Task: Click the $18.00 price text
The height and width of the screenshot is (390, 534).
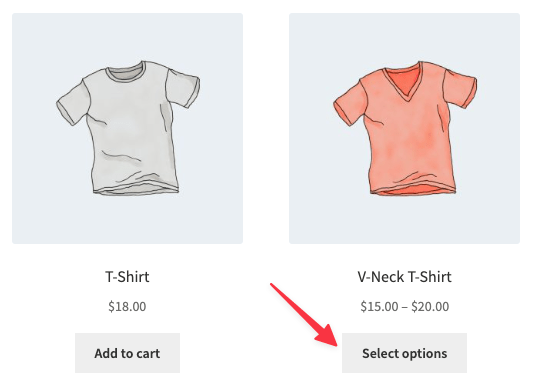Action: [x=127, y=306]
